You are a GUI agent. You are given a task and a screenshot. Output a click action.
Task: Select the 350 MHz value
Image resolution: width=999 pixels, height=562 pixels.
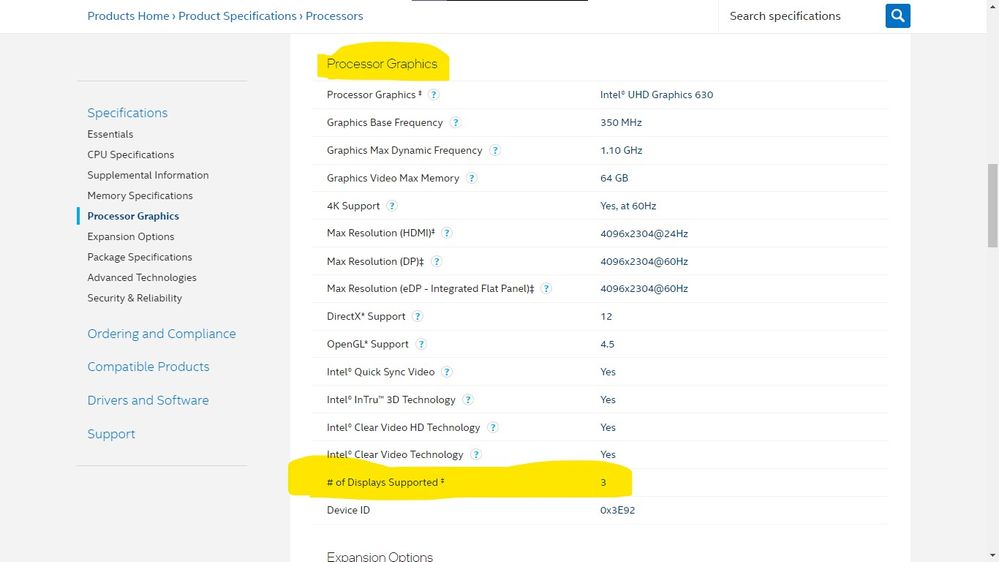(x=621, y=122)
